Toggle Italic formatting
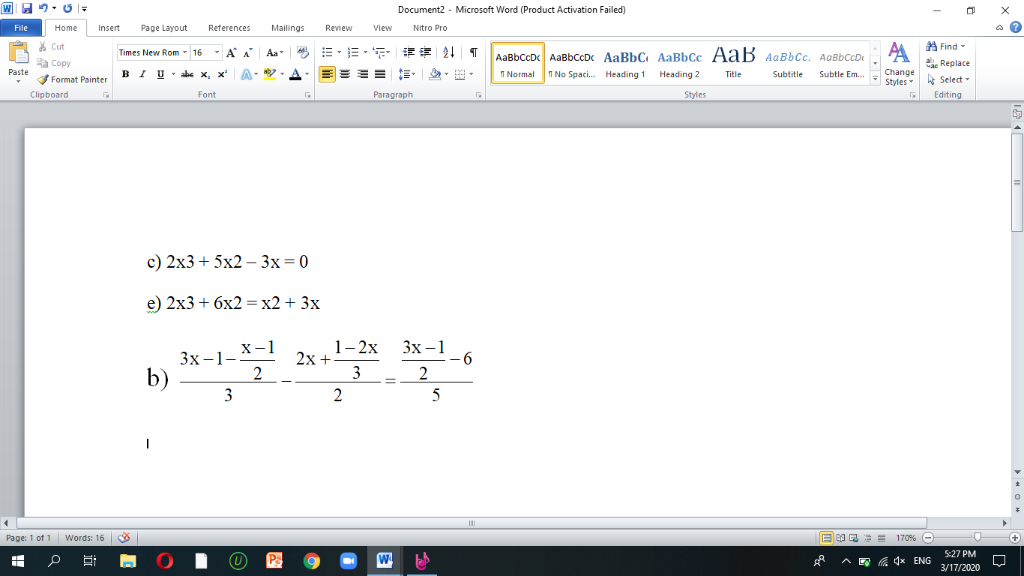The image size is (1024, 576). click(x=142, y=74)
